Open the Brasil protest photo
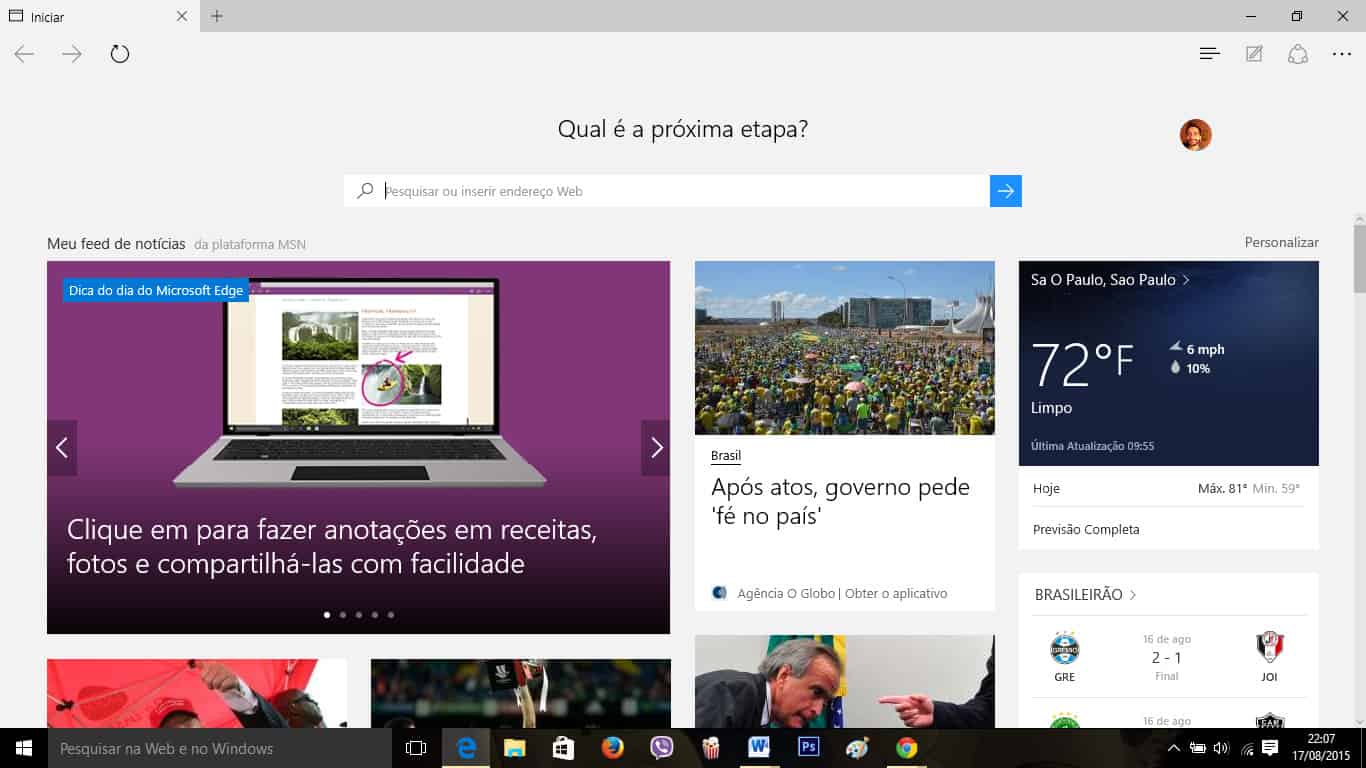 tap(845, 348)
